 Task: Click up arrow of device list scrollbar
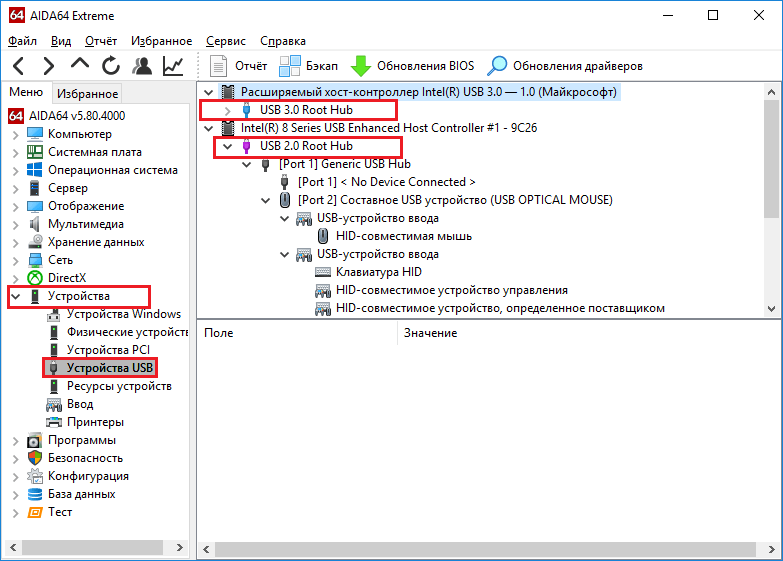point(772,91)
